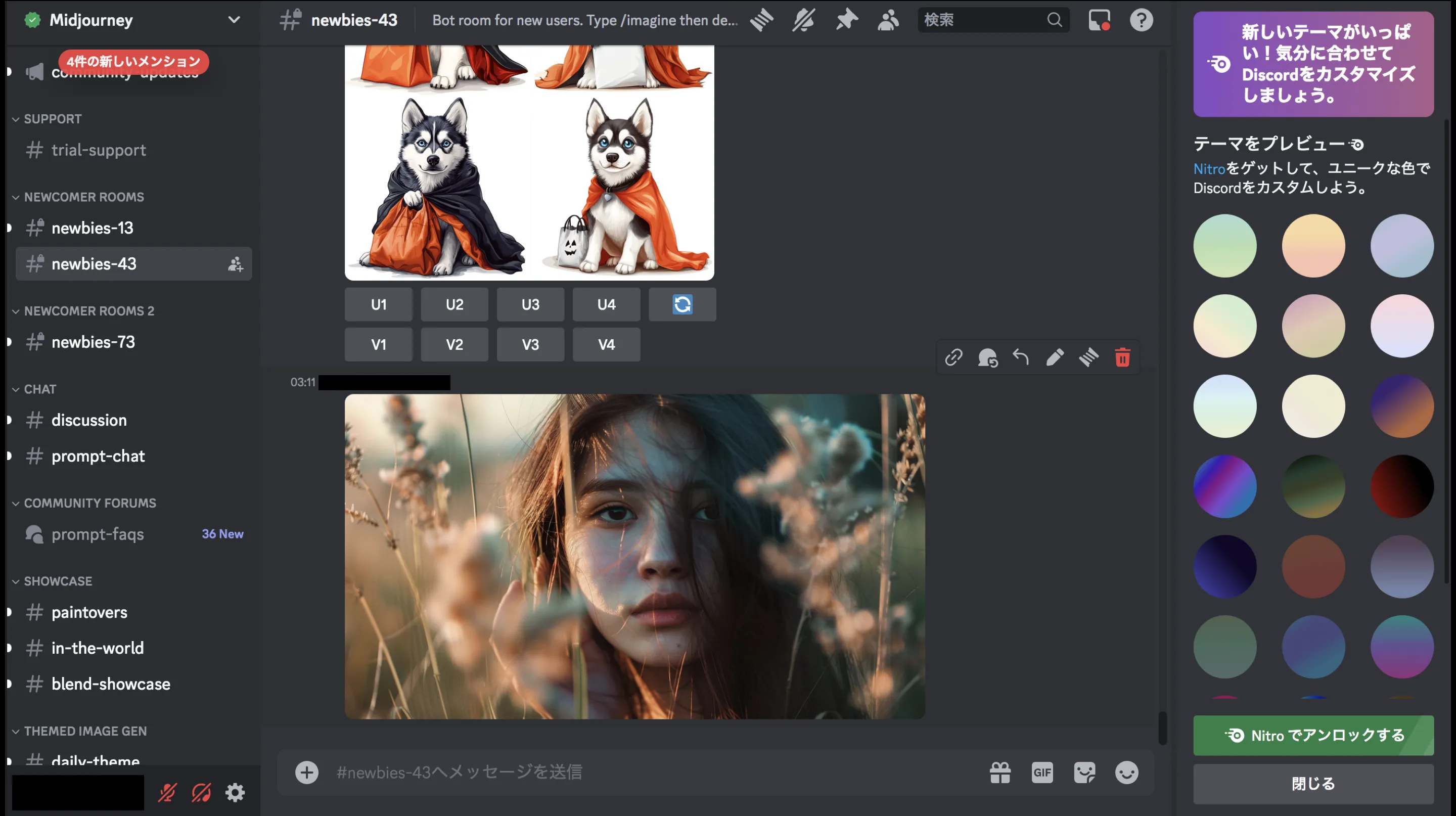
Task: Open pinned messages pin icon
Action: click(846, 20)
